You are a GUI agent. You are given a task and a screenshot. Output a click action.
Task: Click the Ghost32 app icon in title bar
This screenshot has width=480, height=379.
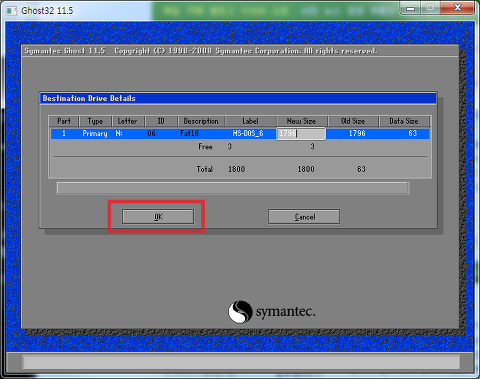(x=12, y=11)
